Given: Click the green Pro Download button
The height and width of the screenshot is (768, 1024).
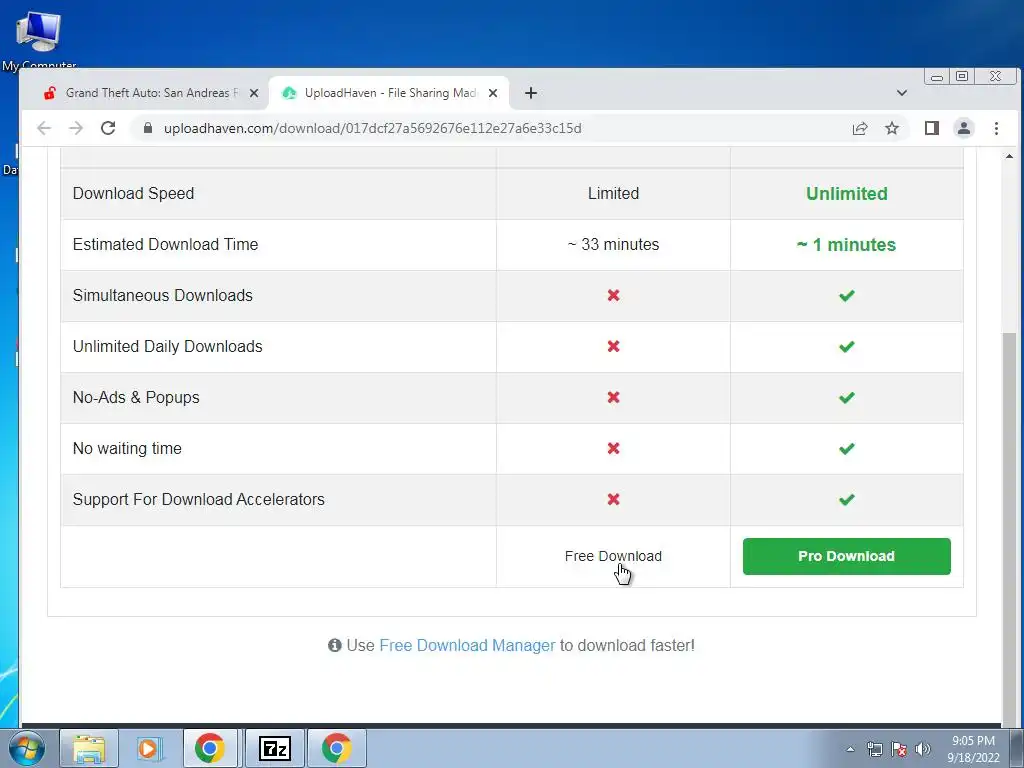Looking at the screenshot, I should point(846,556).
